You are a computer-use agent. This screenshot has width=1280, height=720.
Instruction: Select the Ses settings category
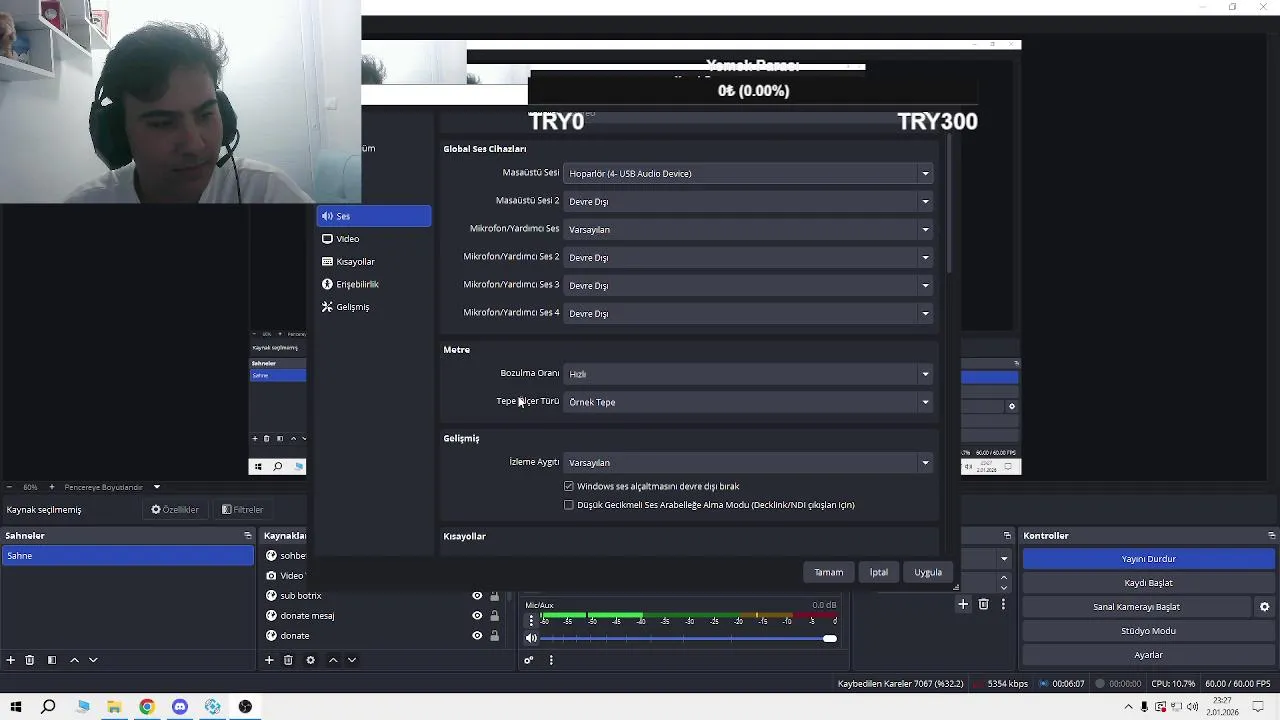click(374, 216)
